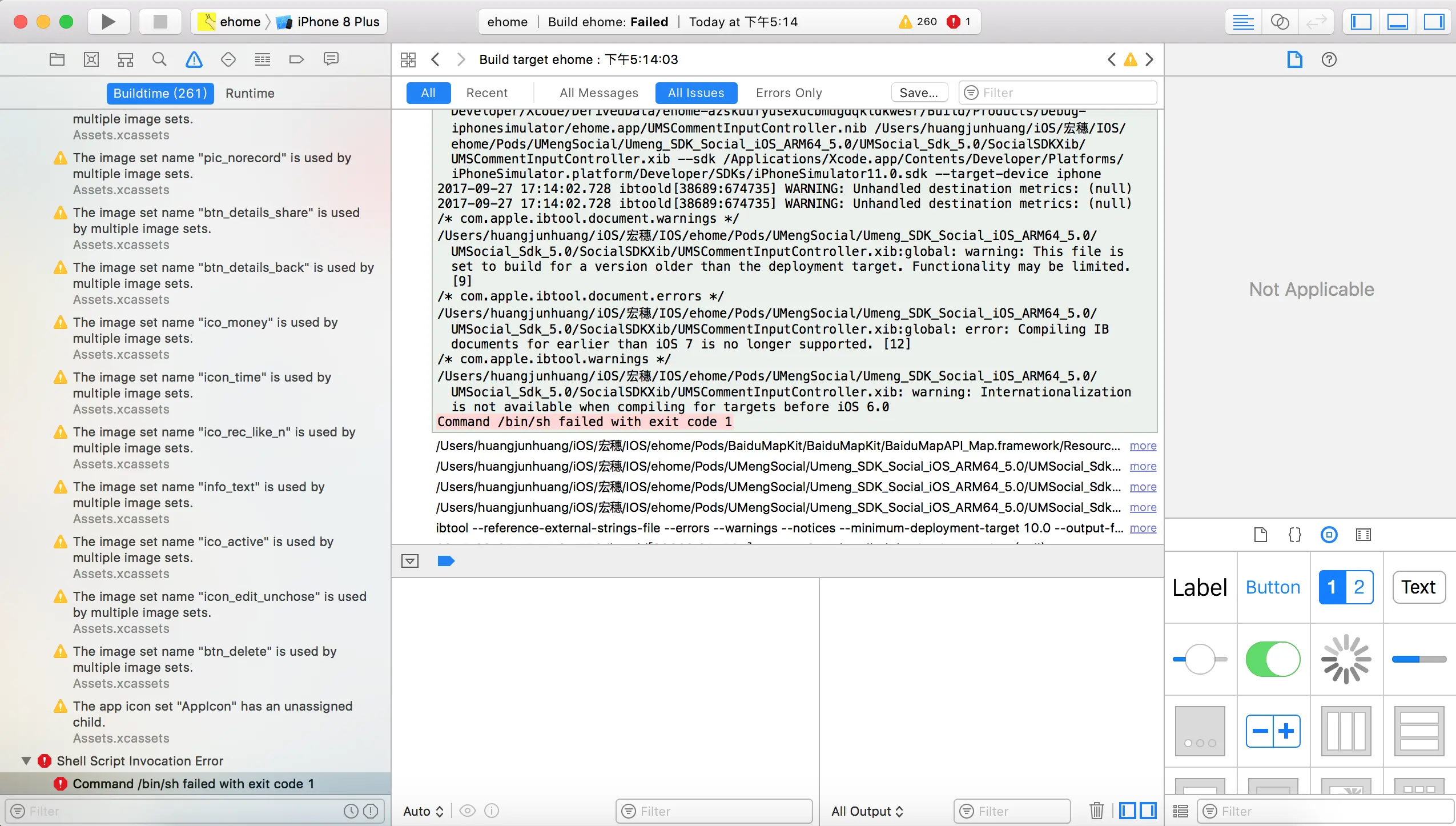Clear console with the trash icon
Viewport: 1456px width, 826px height.
[x=1096, y=811]
